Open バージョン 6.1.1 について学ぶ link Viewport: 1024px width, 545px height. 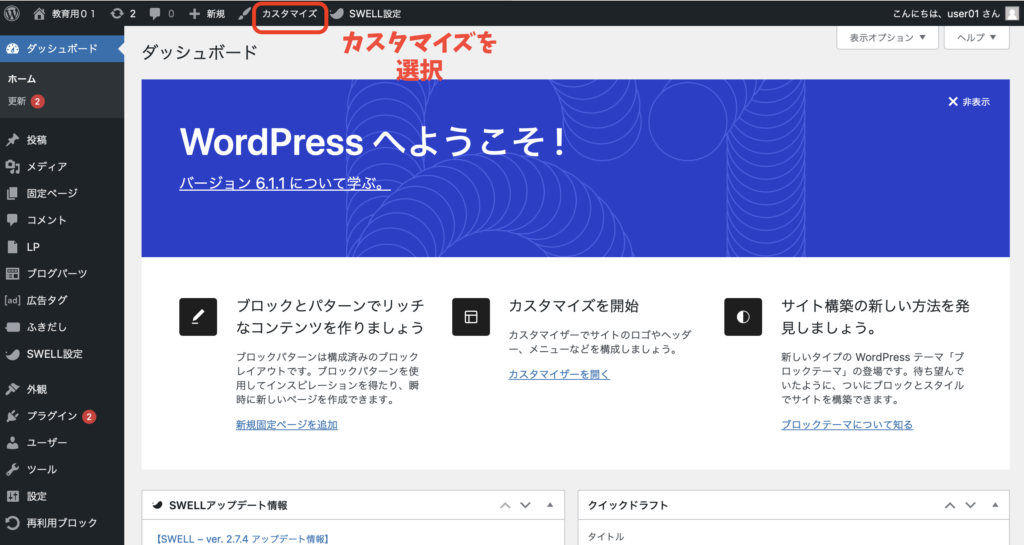[x=285, y=183]
